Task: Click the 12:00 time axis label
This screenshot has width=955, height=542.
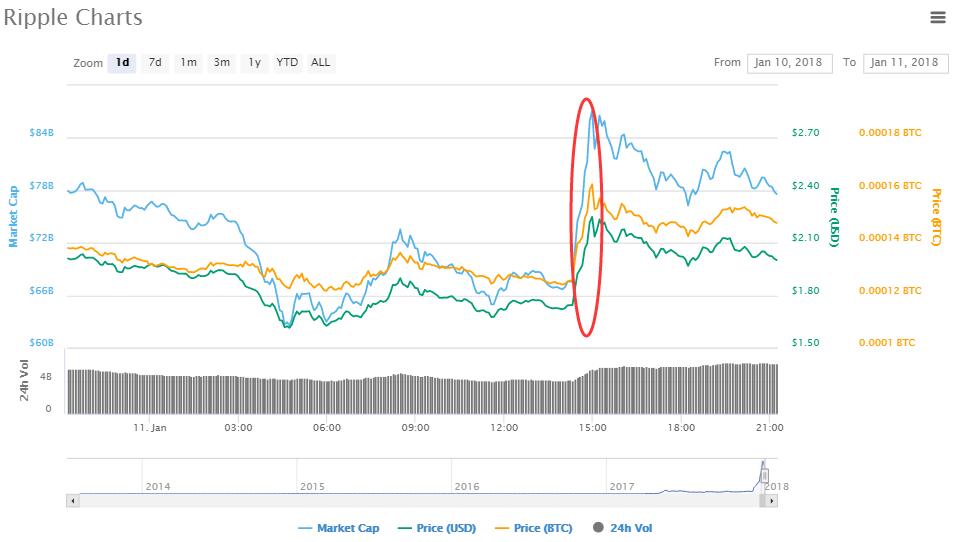Action: [504, 428]
